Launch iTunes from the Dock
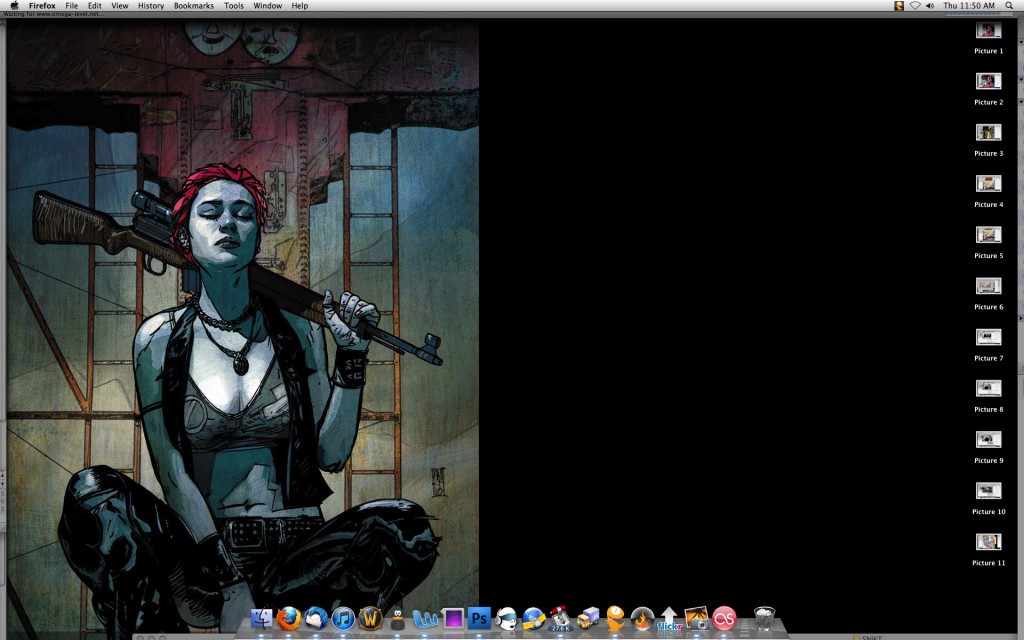 tap(344, 618)
